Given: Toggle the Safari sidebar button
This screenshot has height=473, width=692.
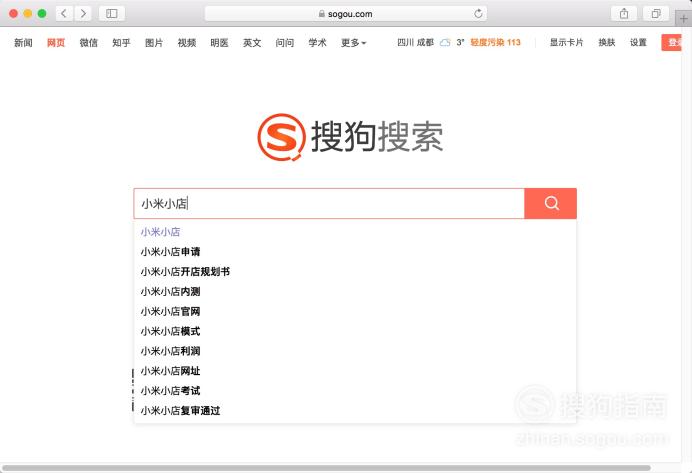Looking at the screenshot, I should tap(112, 14).
